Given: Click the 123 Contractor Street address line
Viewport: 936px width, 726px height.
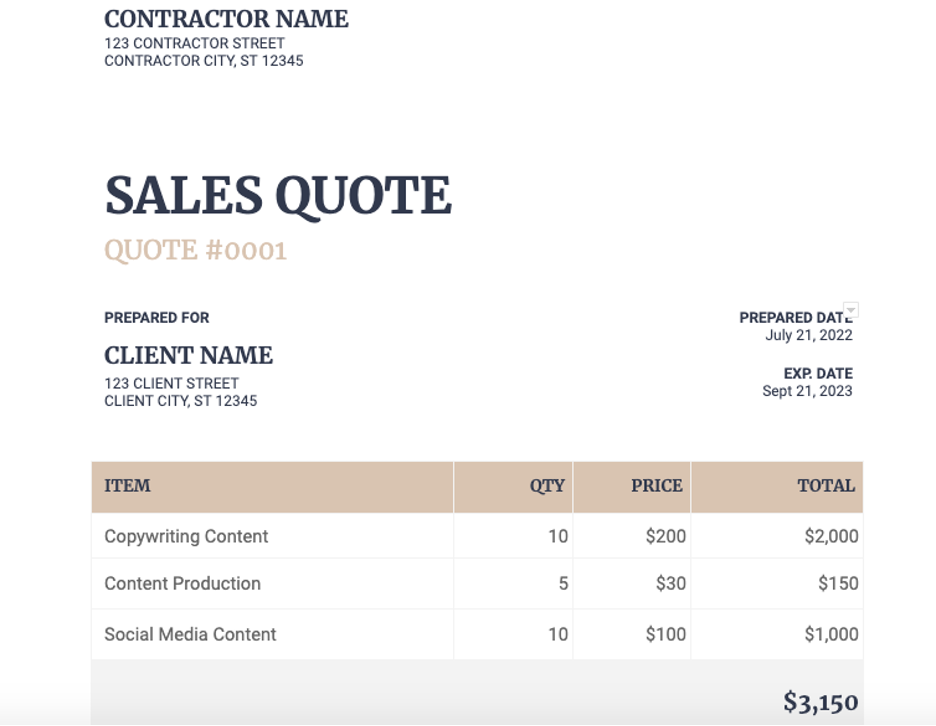Looking at the screenshot, I should [x=194, y=43].
